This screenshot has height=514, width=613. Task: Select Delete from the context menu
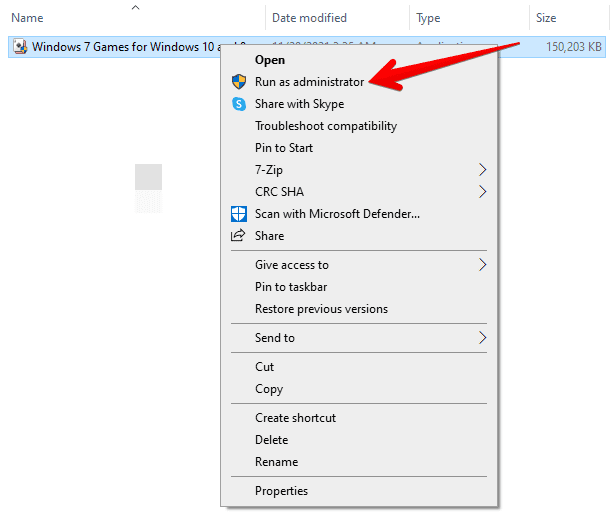coord(359,440)
